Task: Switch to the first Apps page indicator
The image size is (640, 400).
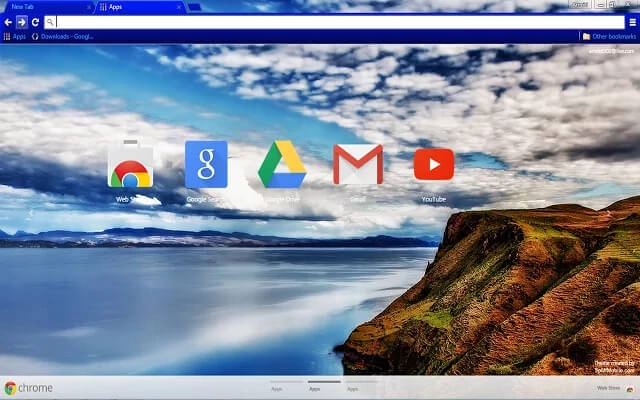Action: [x=286, y=385]
